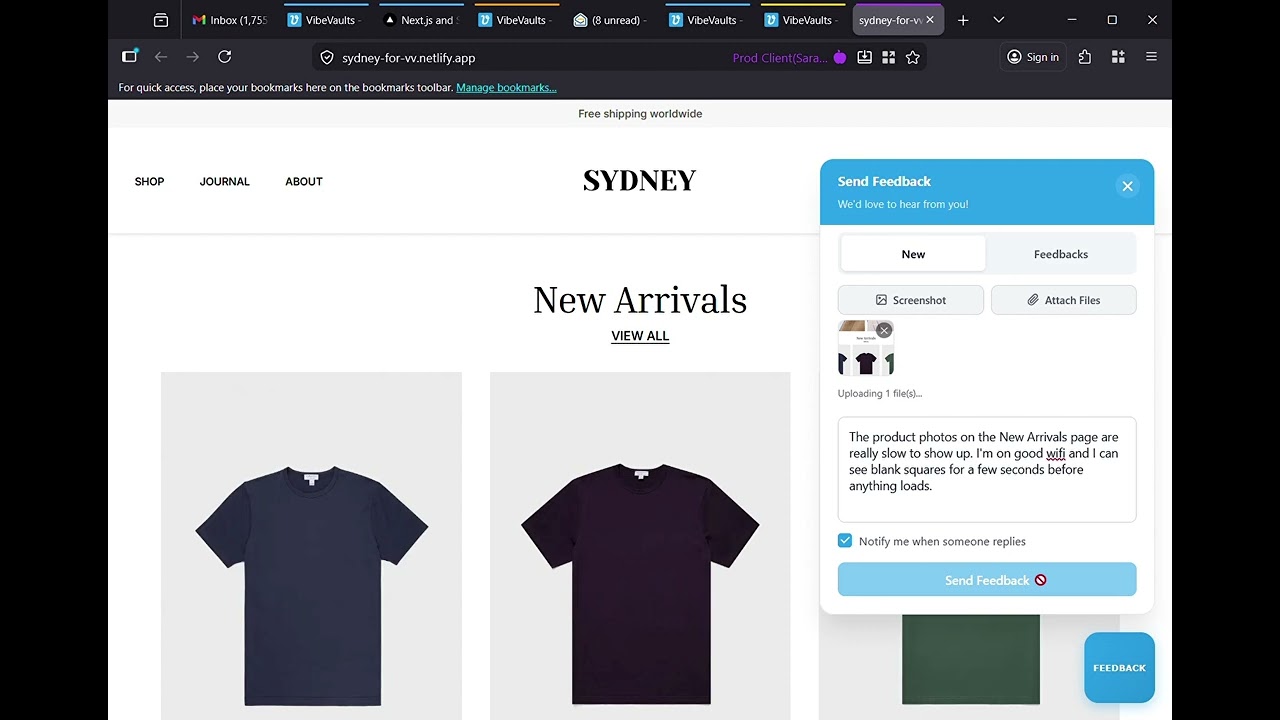Open the dark purple t-shirt product
The image size is (1280, 720).
point(640,546)
